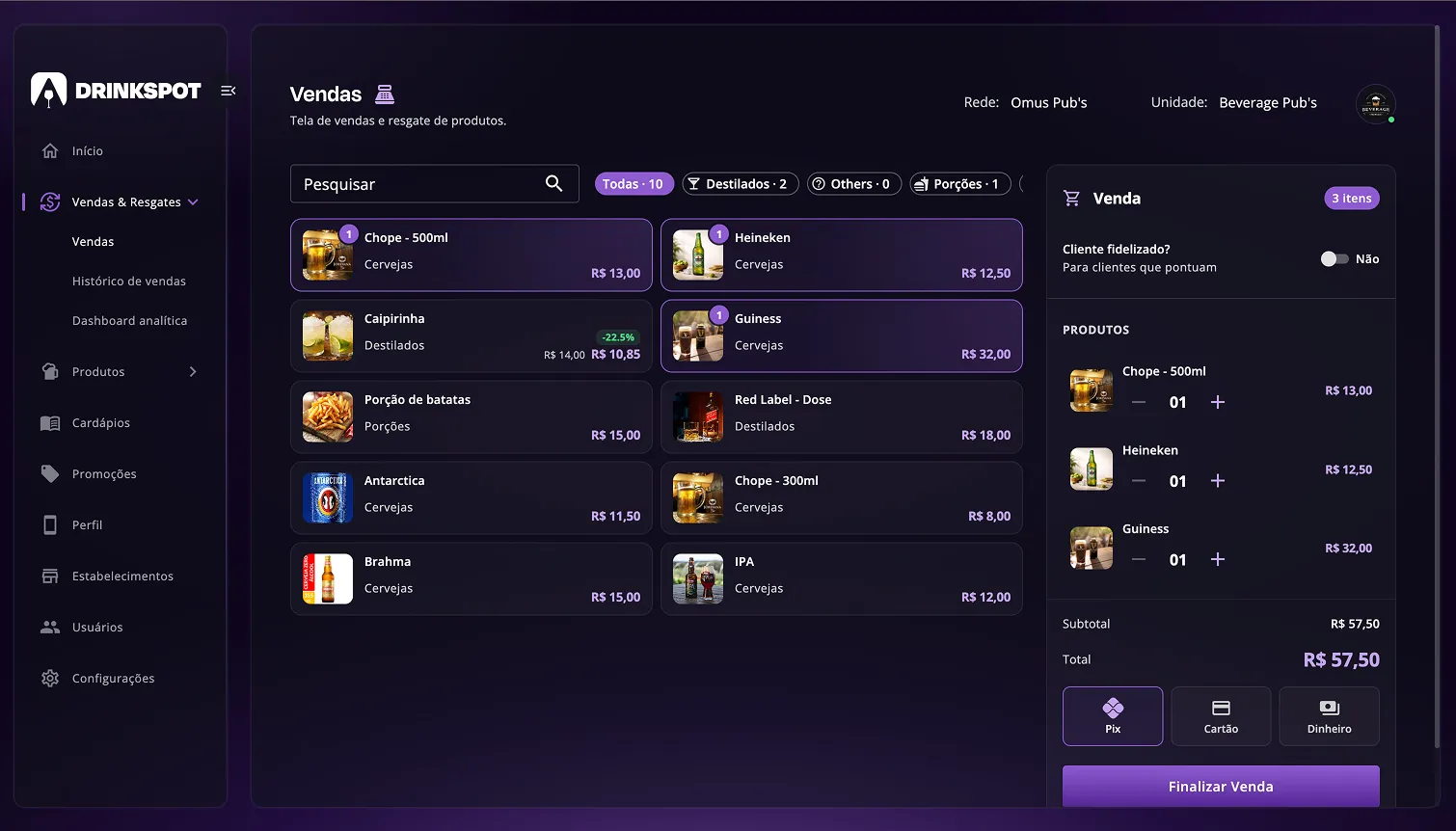Click the Cardápios book icon

[50, 423]
